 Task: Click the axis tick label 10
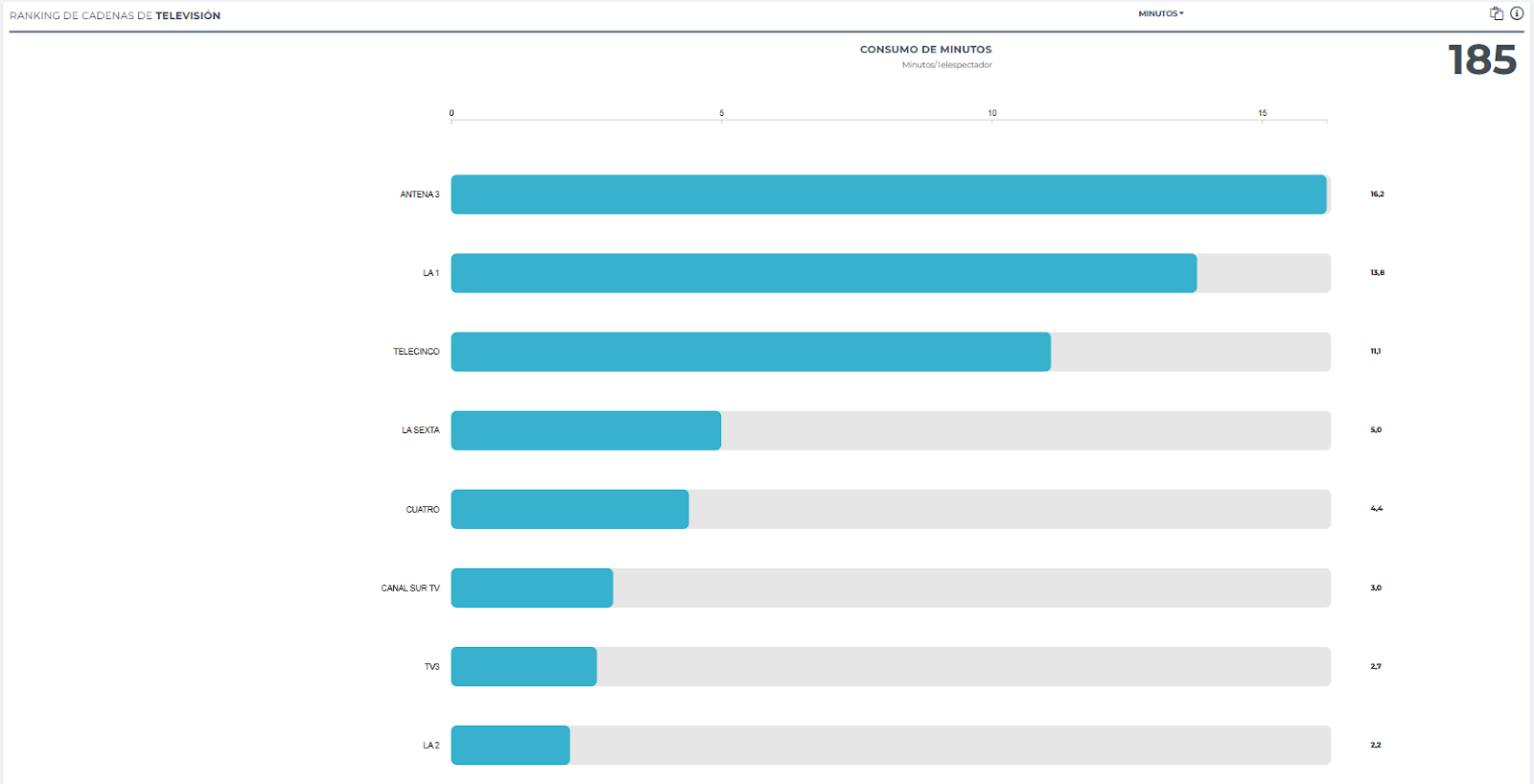pos(992,113)
